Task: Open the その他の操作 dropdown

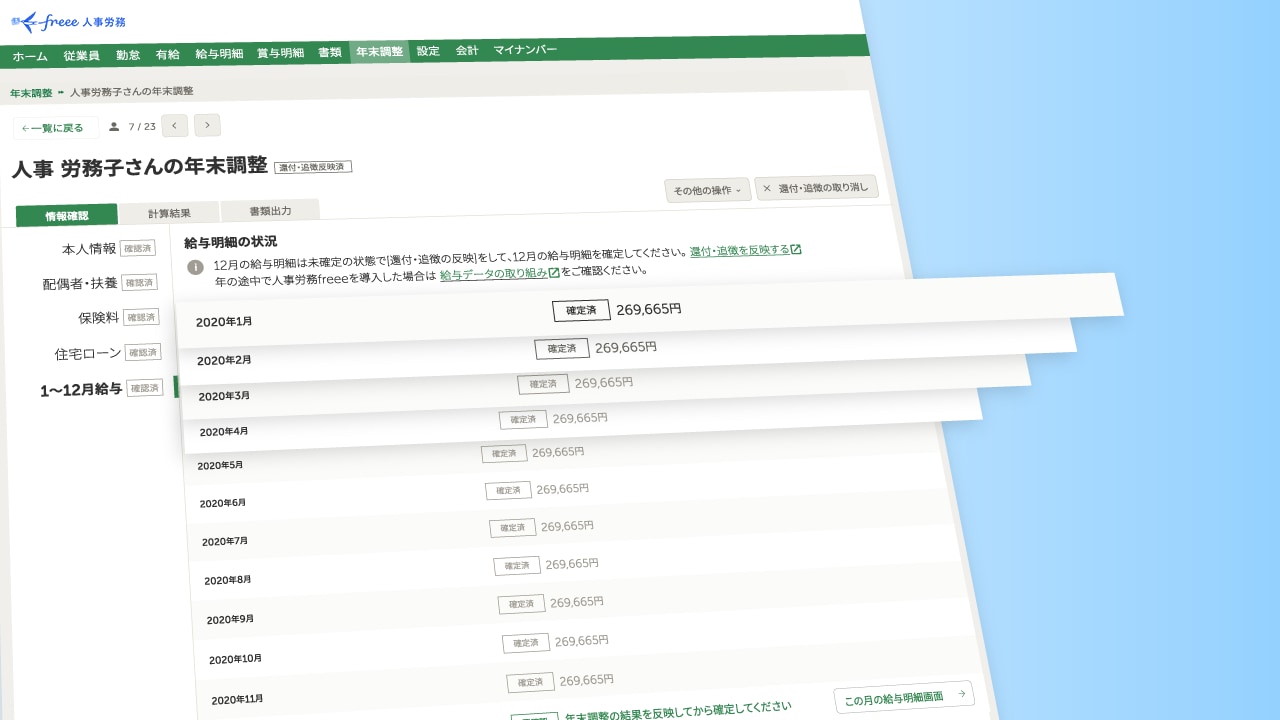Action: point(708,189)
